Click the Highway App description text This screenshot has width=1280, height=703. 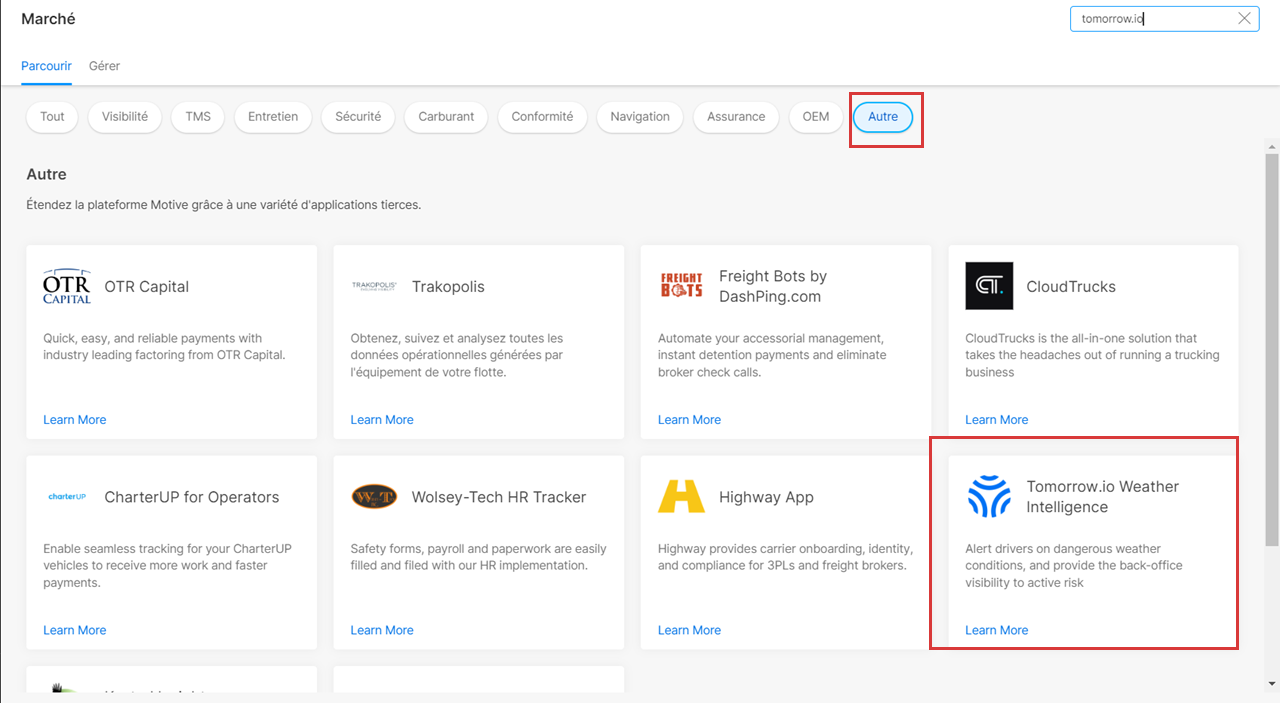pyautogui.click(x=785, y=557)
